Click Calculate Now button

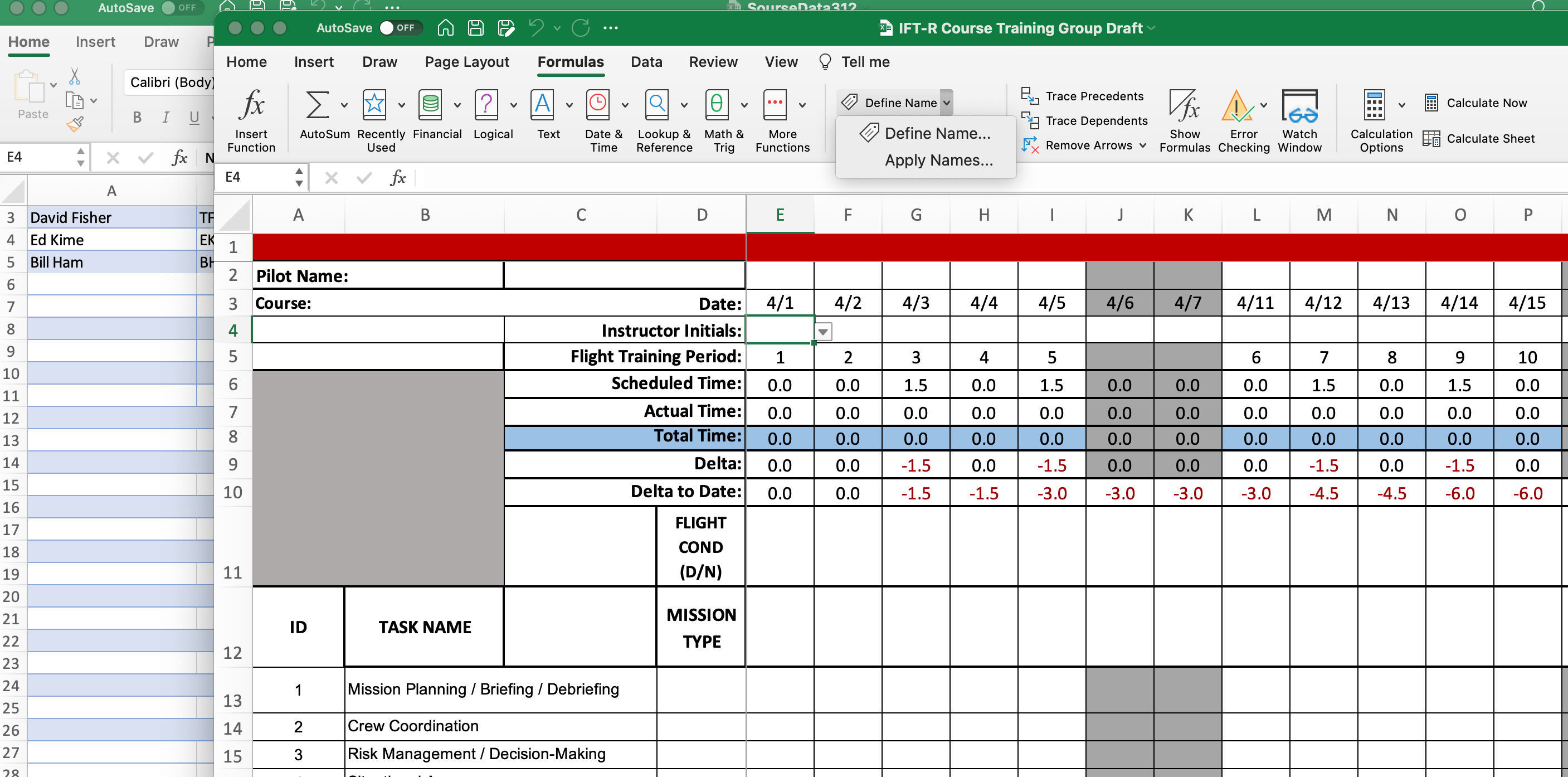[x=1486, y=103]
